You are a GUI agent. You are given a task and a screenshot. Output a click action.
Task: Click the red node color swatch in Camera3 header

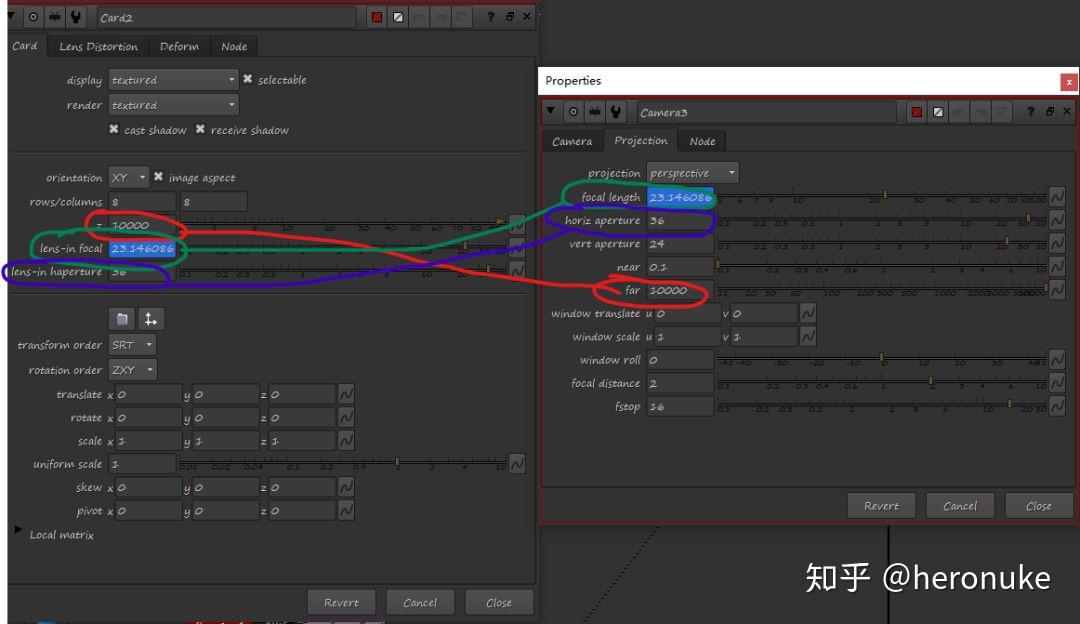pos(917,112)
